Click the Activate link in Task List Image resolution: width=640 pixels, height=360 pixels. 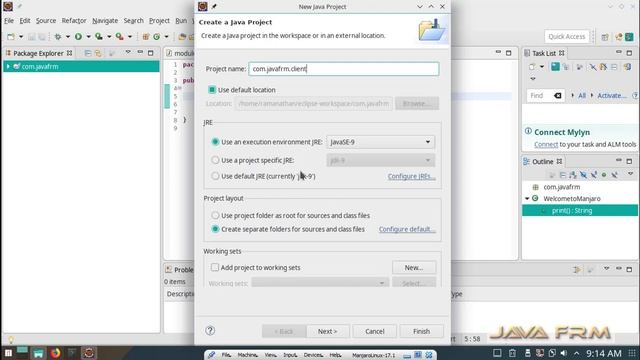(x=612, y=96)
